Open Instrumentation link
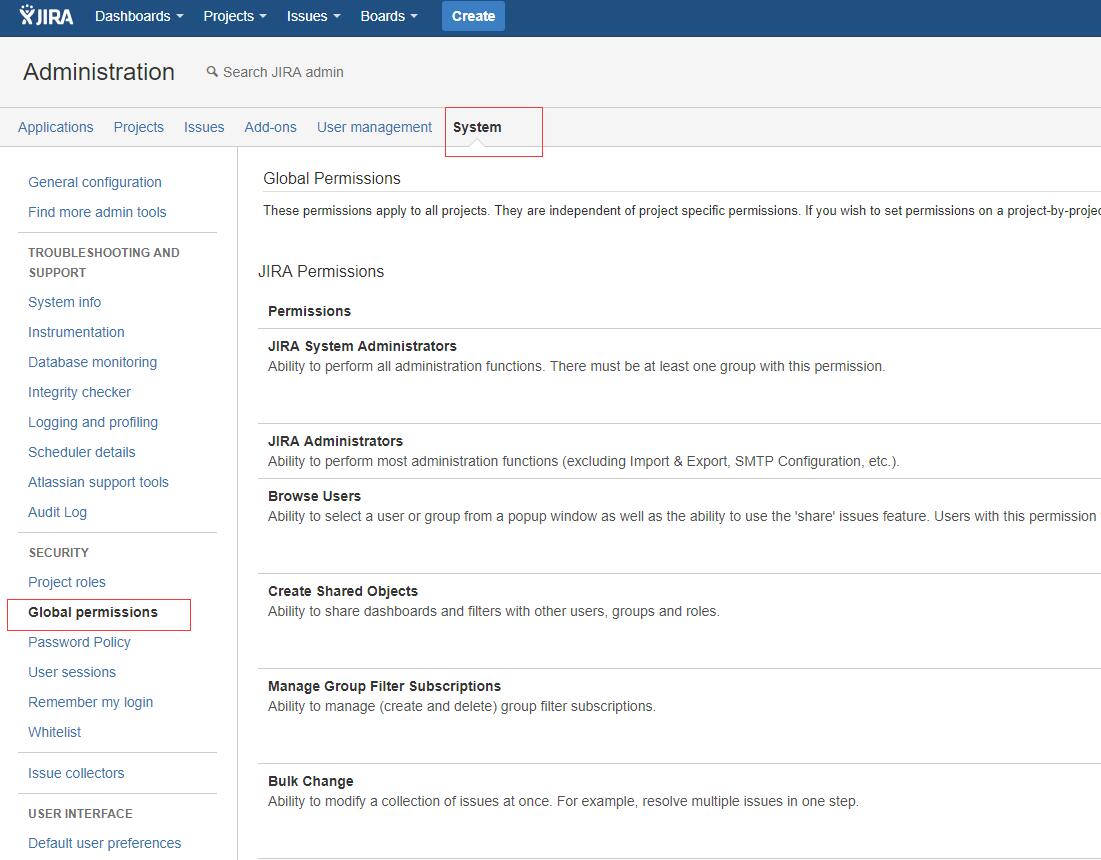Image resolution: width=1101 pixels, height=860 pixels. coord(76,332)
